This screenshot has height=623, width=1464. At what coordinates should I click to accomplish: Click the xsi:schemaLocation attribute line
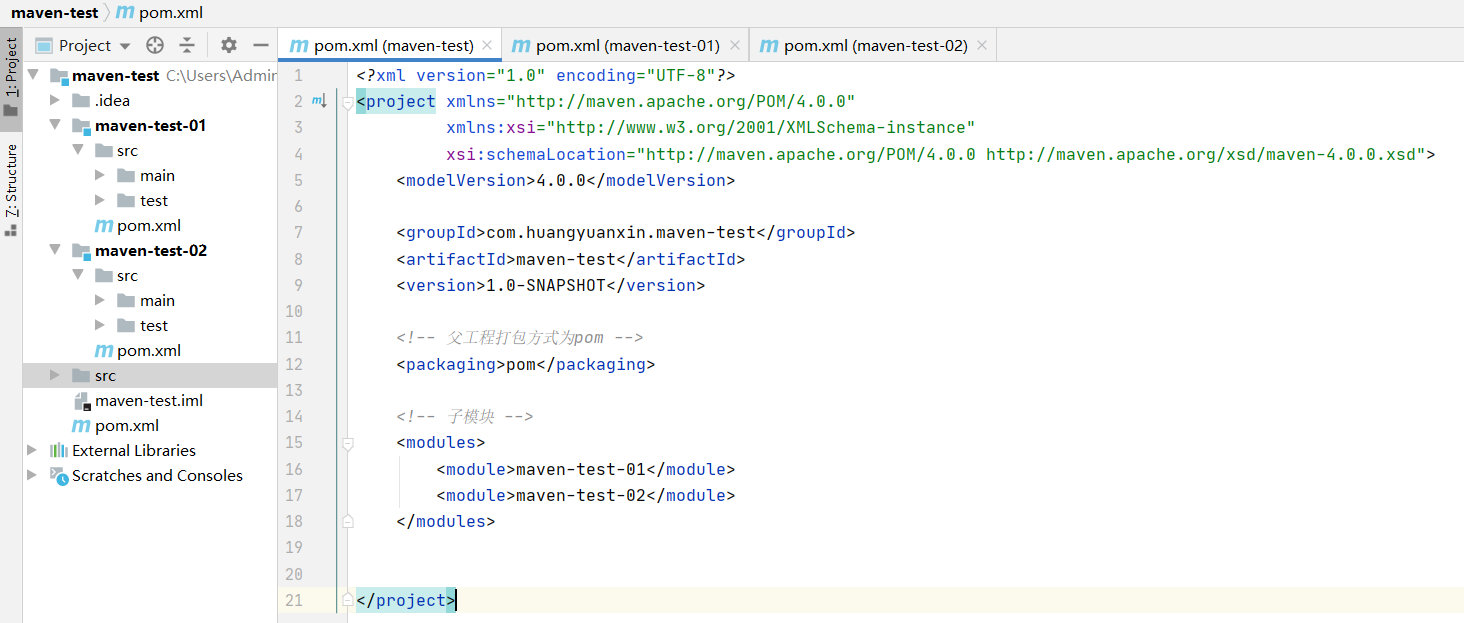point(941,154)
